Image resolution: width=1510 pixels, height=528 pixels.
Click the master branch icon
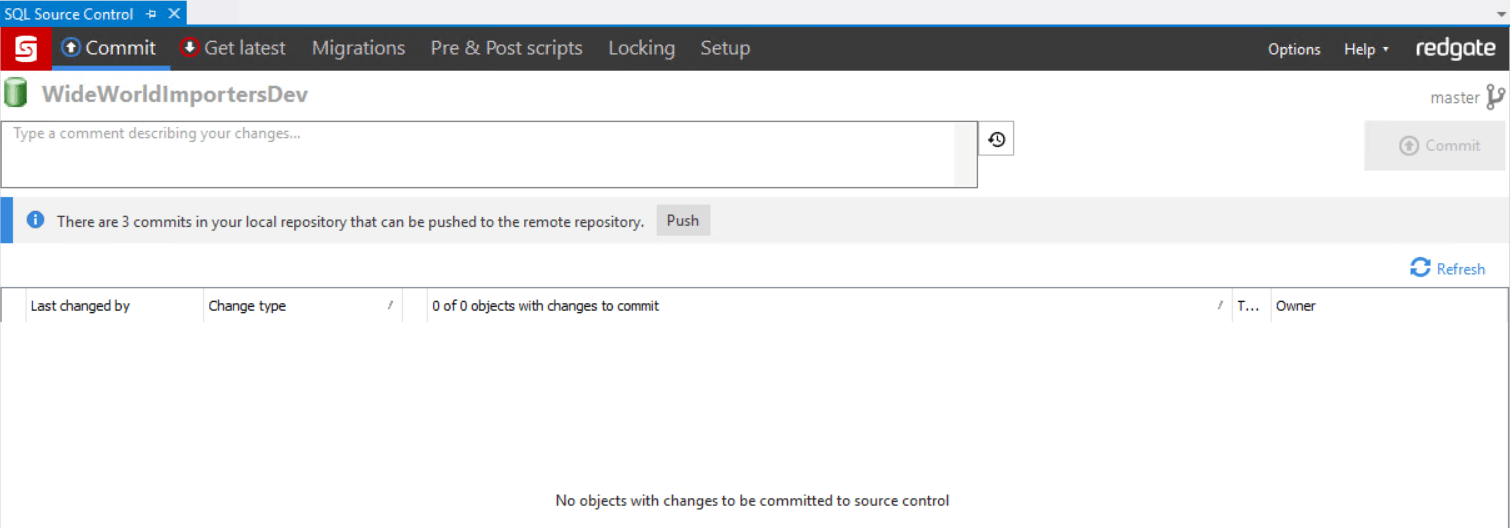[1495, 97]
